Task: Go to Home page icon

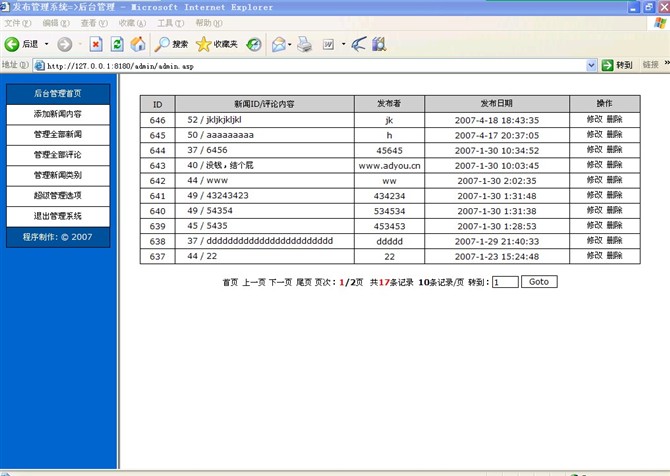Action: tap(138, 44)
